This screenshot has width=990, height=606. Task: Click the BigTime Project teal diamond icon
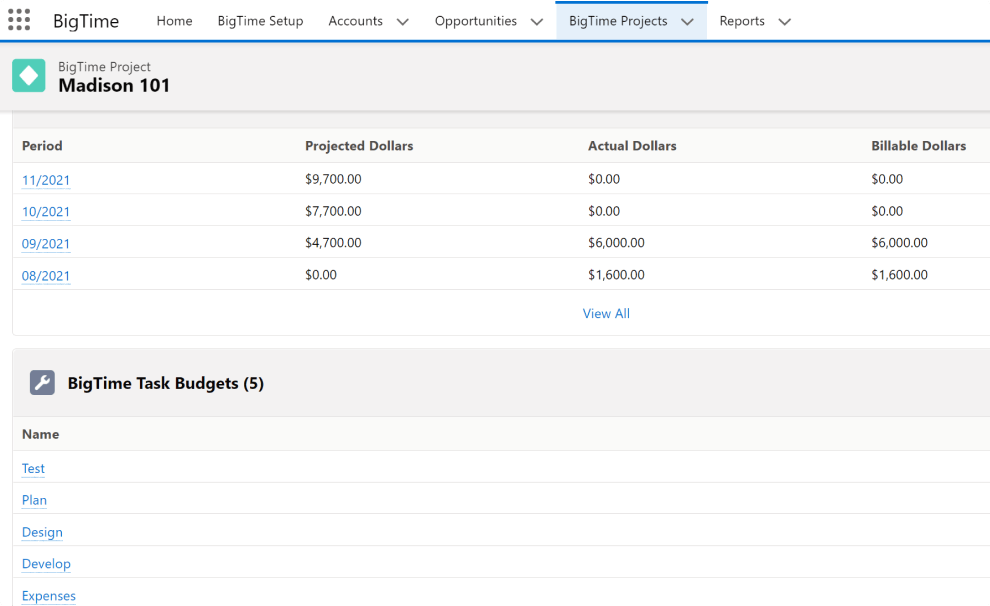[x=28, y=76]
